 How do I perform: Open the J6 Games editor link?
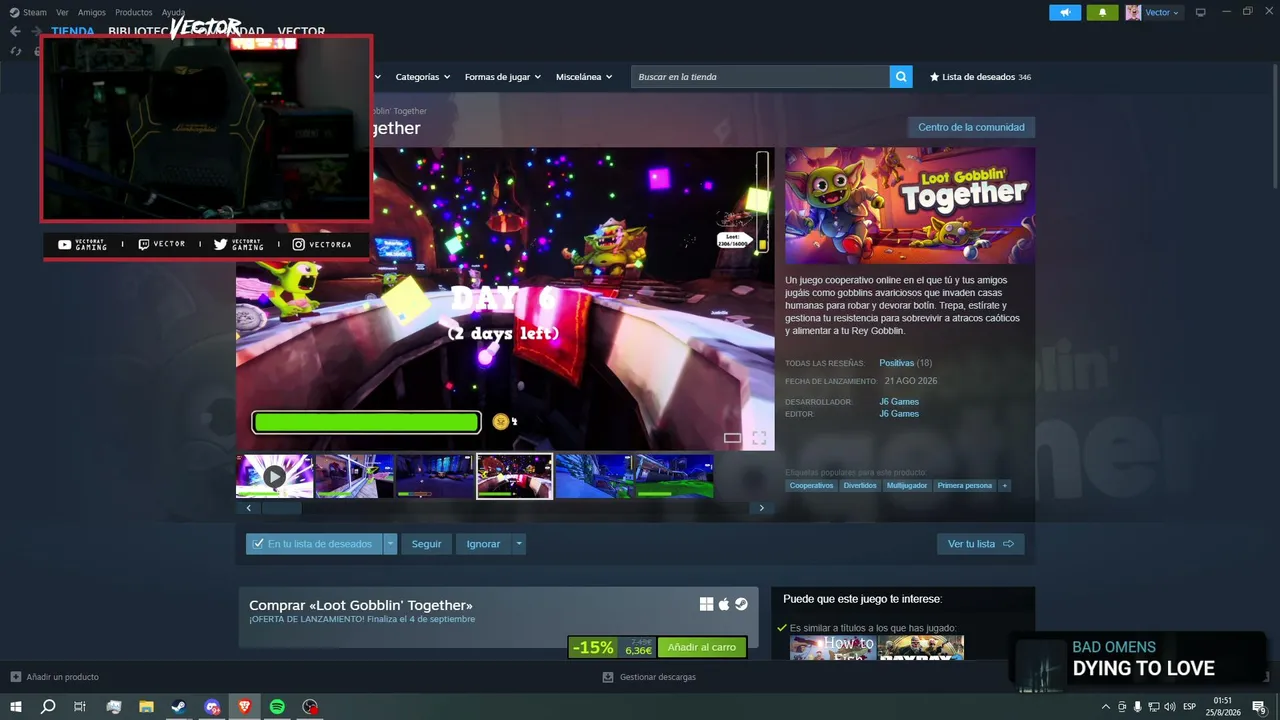pyautogui.click(x=899, y=414)
